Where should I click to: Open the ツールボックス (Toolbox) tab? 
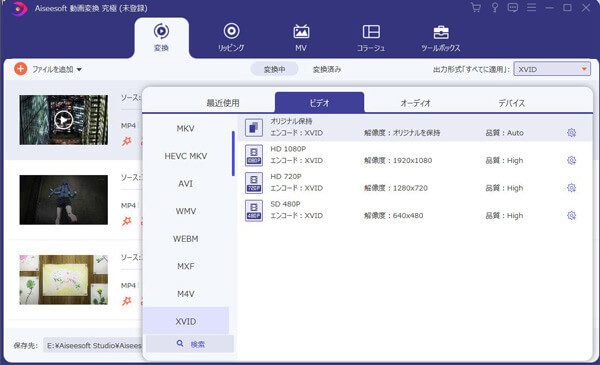tap(441, 38)
